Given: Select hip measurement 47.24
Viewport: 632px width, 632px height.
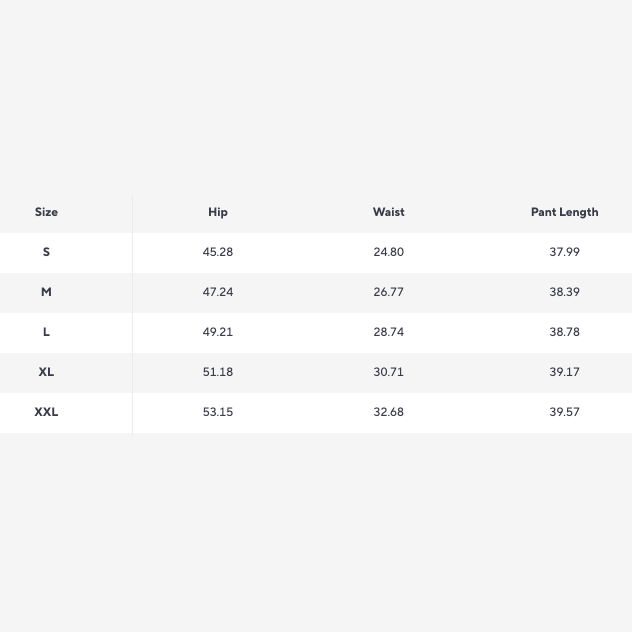Looking at the screenshot, I should (218, 292).
